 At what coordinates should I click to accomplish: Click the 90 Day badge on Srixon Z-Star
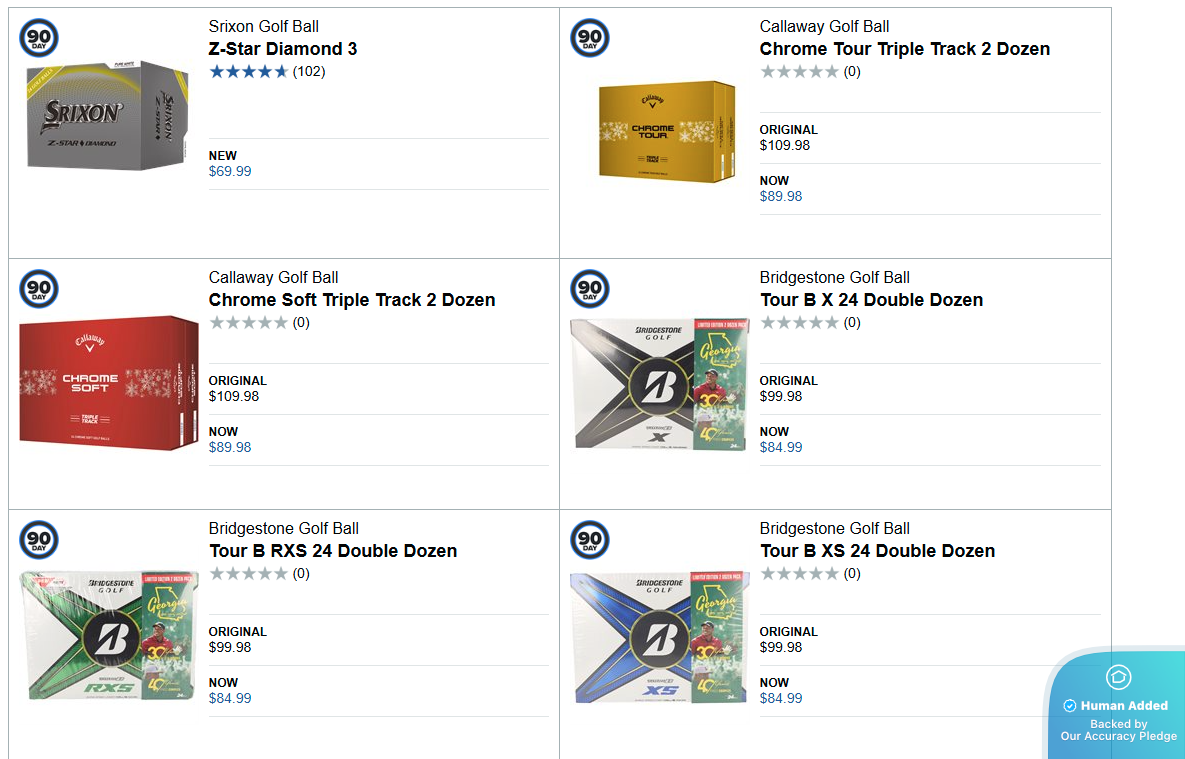[39, 38]
